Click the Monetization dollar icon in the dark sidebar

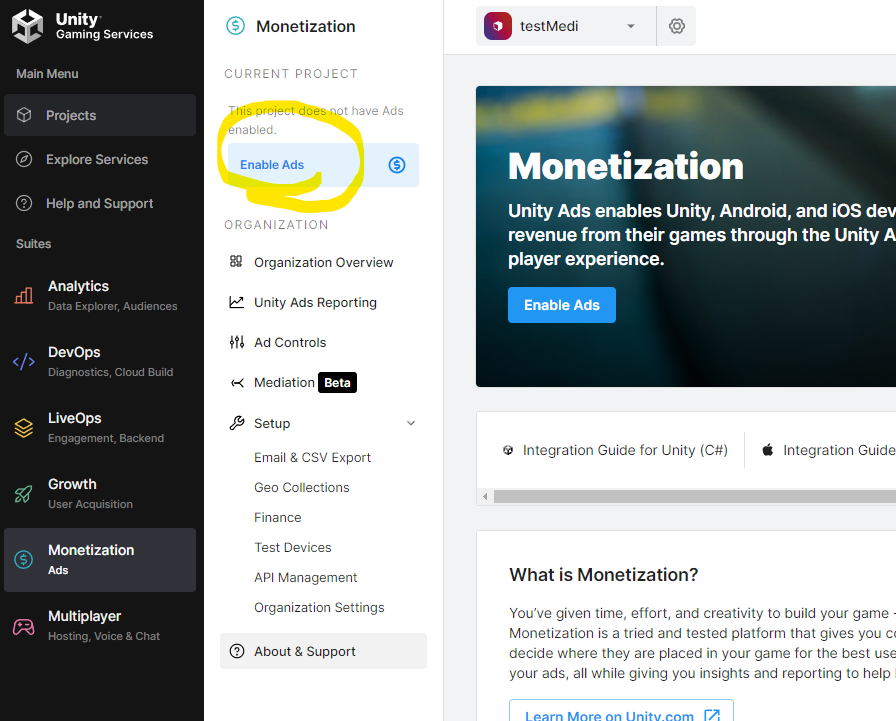(24, 559)
